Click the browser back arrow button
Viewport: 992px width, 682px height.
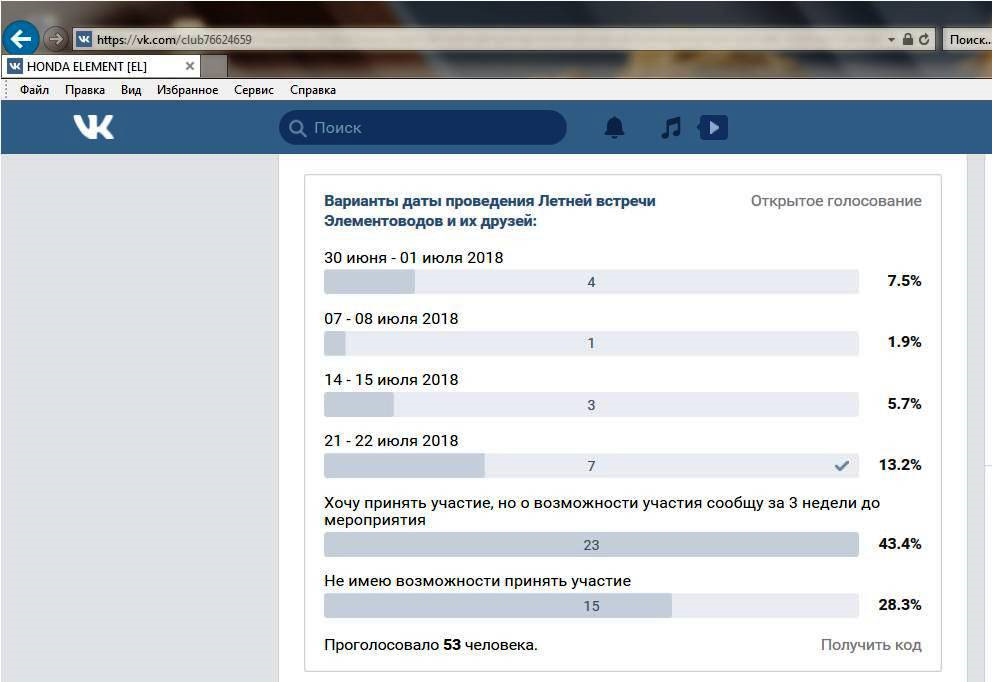[21, 39]
